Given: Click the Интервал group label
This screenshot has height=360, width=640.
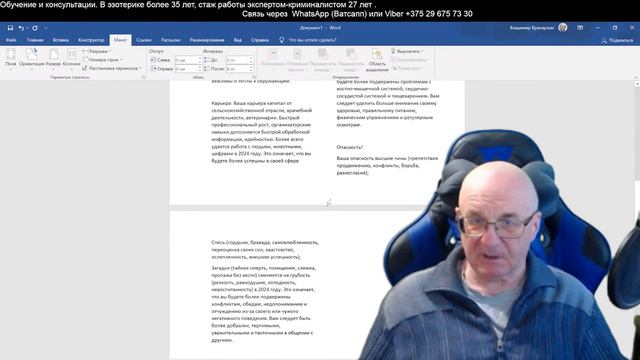Looking at the screenshot, I should point(213,51).
